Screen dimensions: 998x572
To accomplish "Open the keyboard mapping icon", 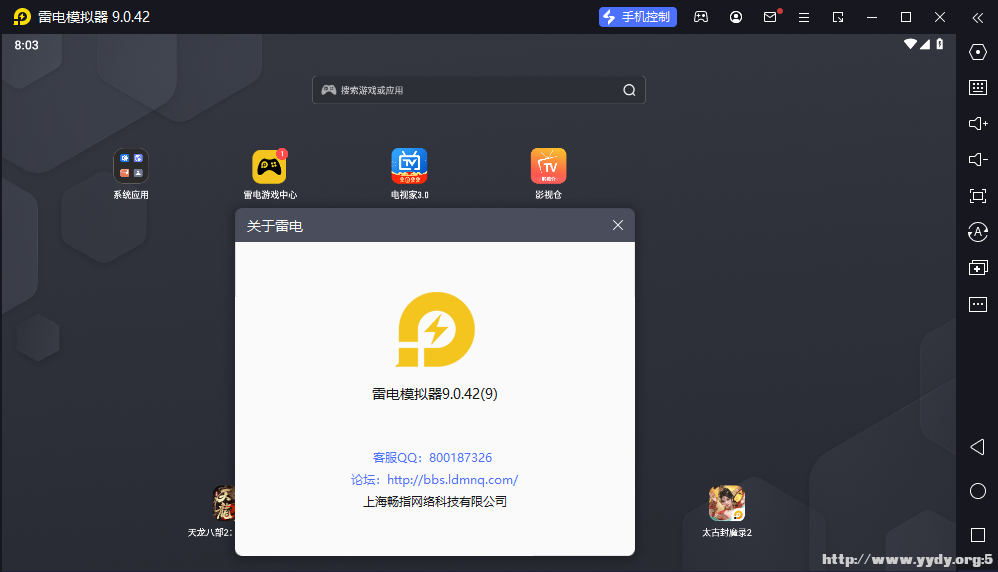I will point(978,87).
